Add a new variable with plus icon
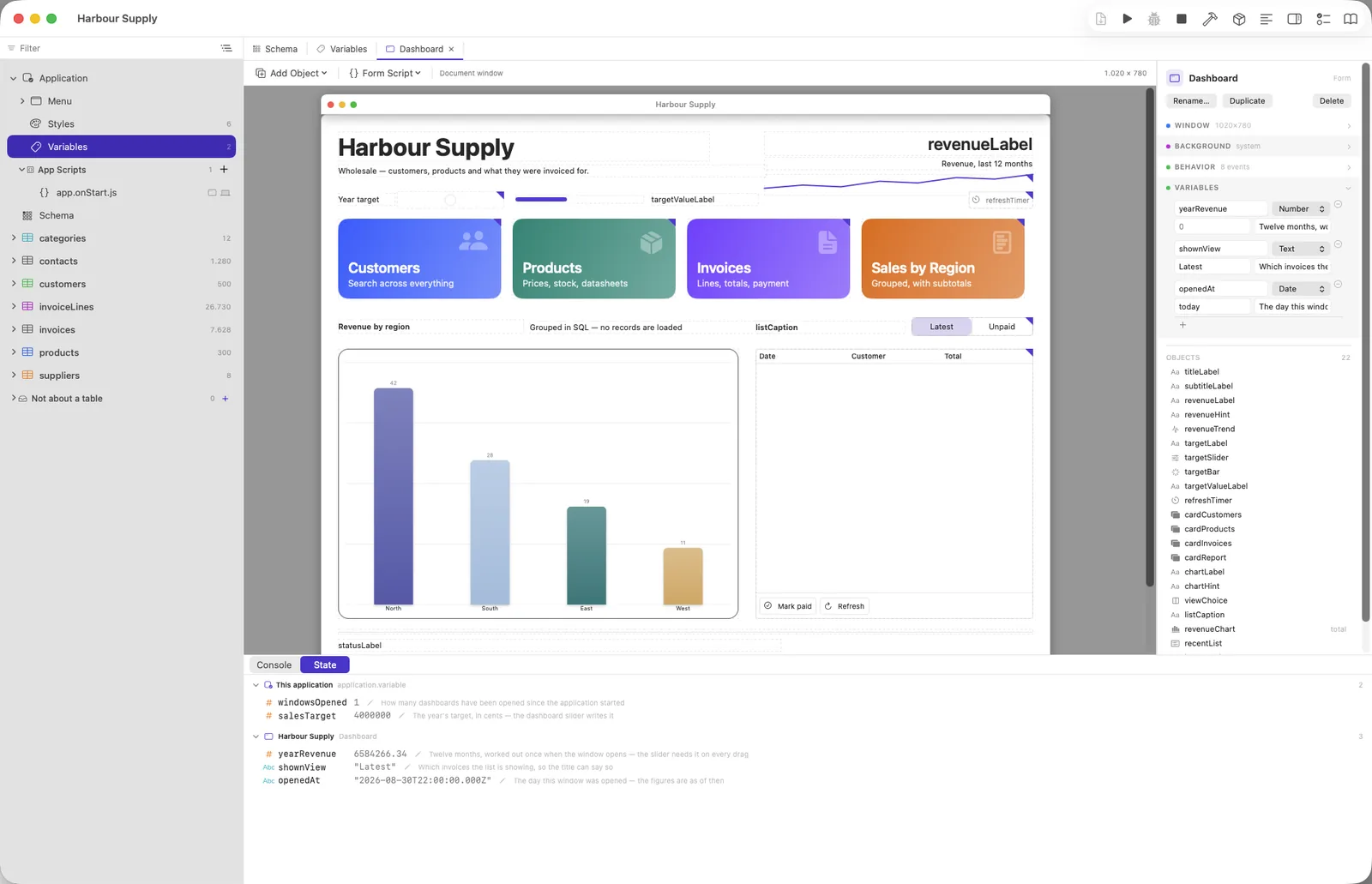Viewport: 1372px width, 884px height. tap(1182, 325)
